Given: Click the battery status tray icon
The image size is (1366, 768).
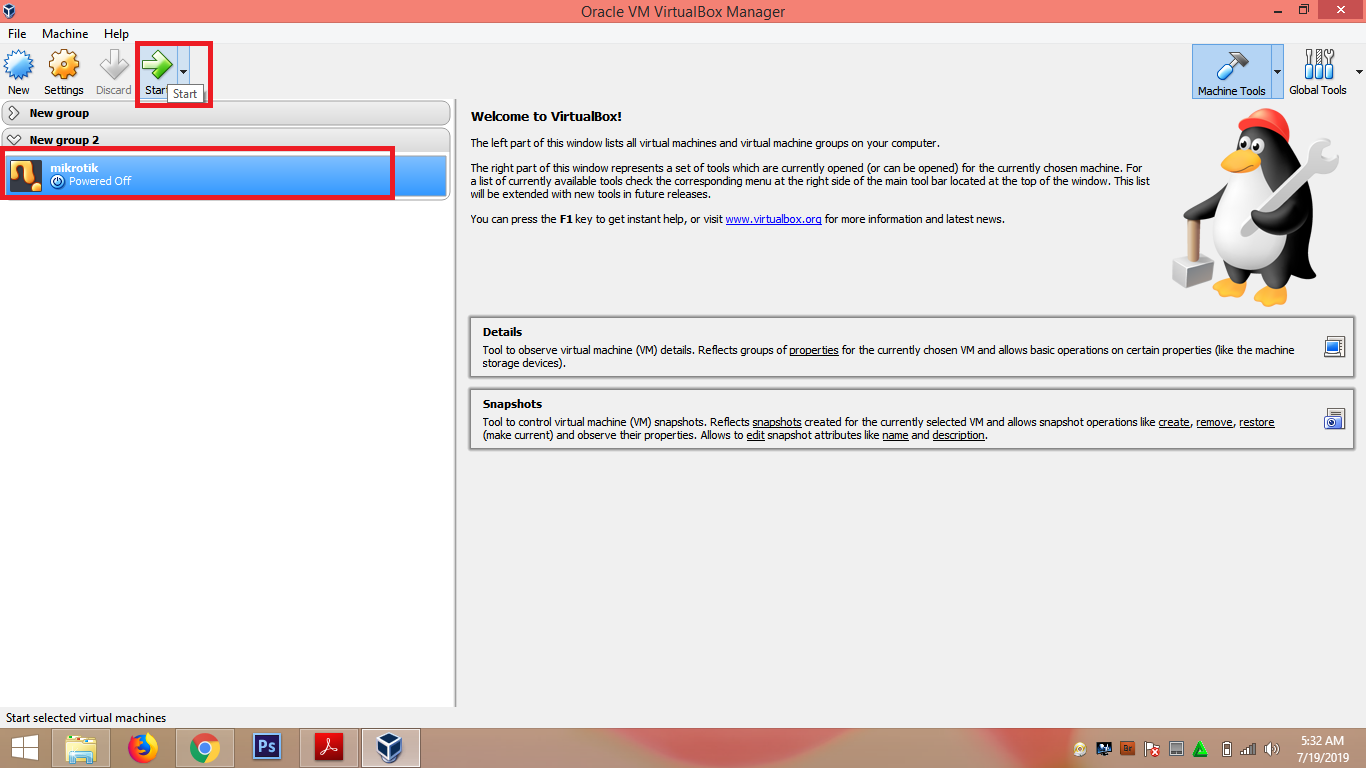Looking at the screenshot, I should tap(1227, 748).
